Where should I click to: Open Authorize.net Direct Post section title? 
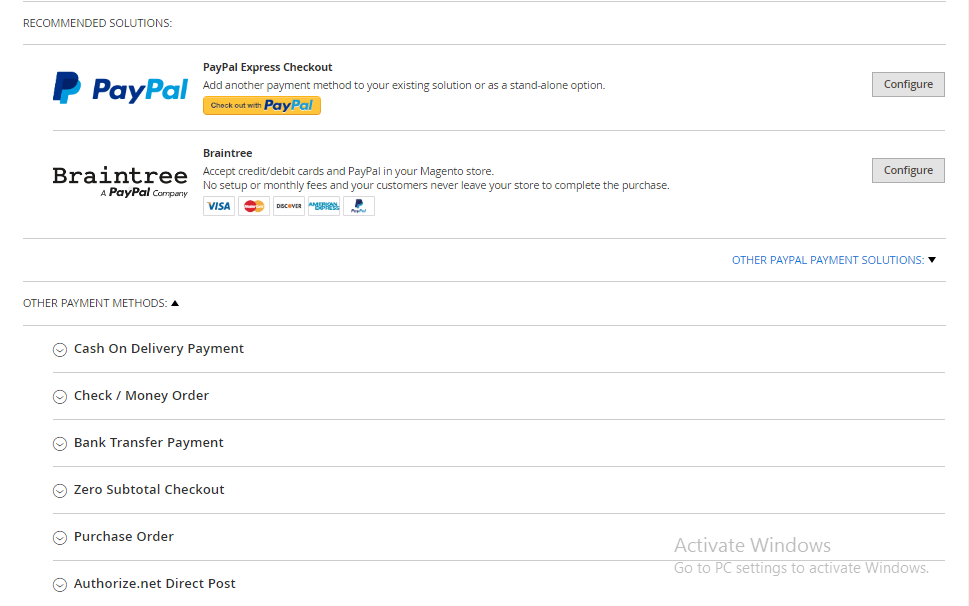click(x=154, y=583)
